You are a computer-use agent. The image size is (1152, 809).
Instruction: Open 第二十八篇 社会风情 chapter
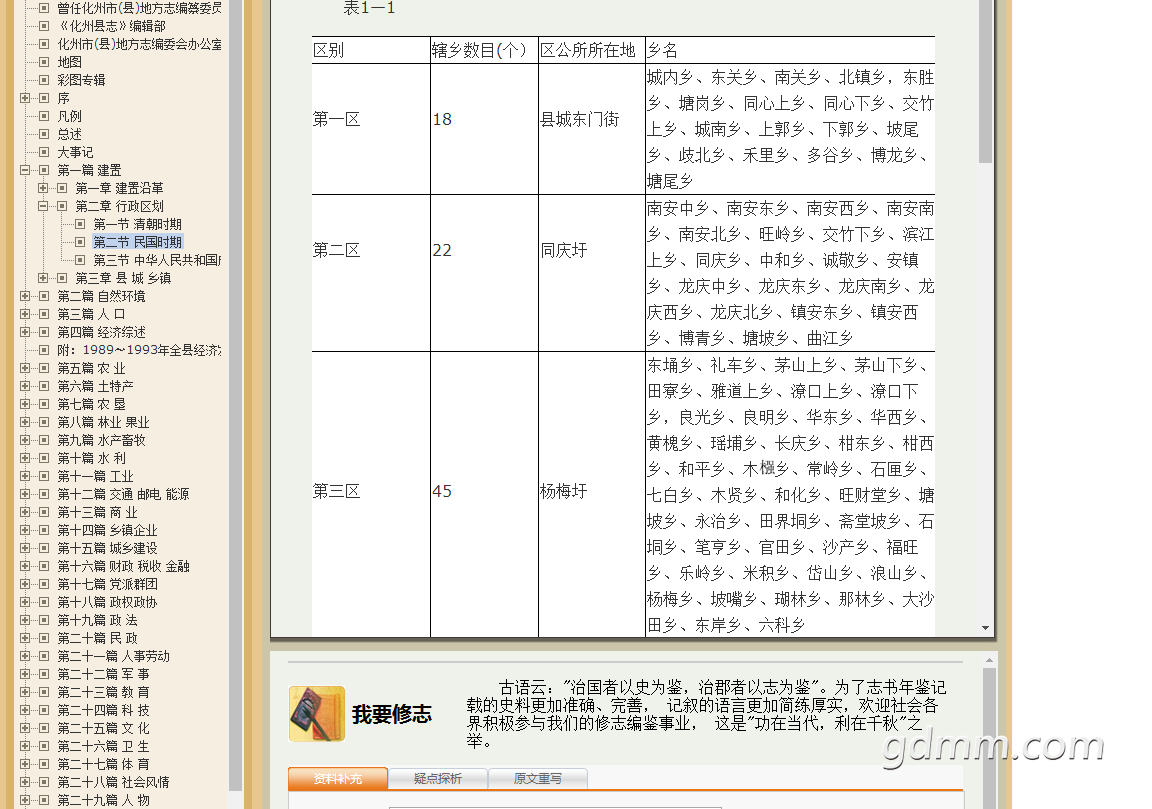(114, 782)
